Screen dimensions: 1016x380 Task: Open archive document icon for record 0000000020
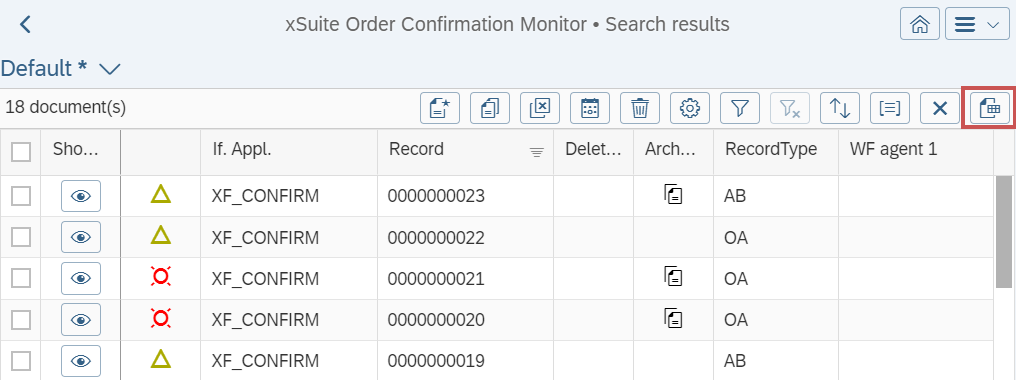(673, 318)
